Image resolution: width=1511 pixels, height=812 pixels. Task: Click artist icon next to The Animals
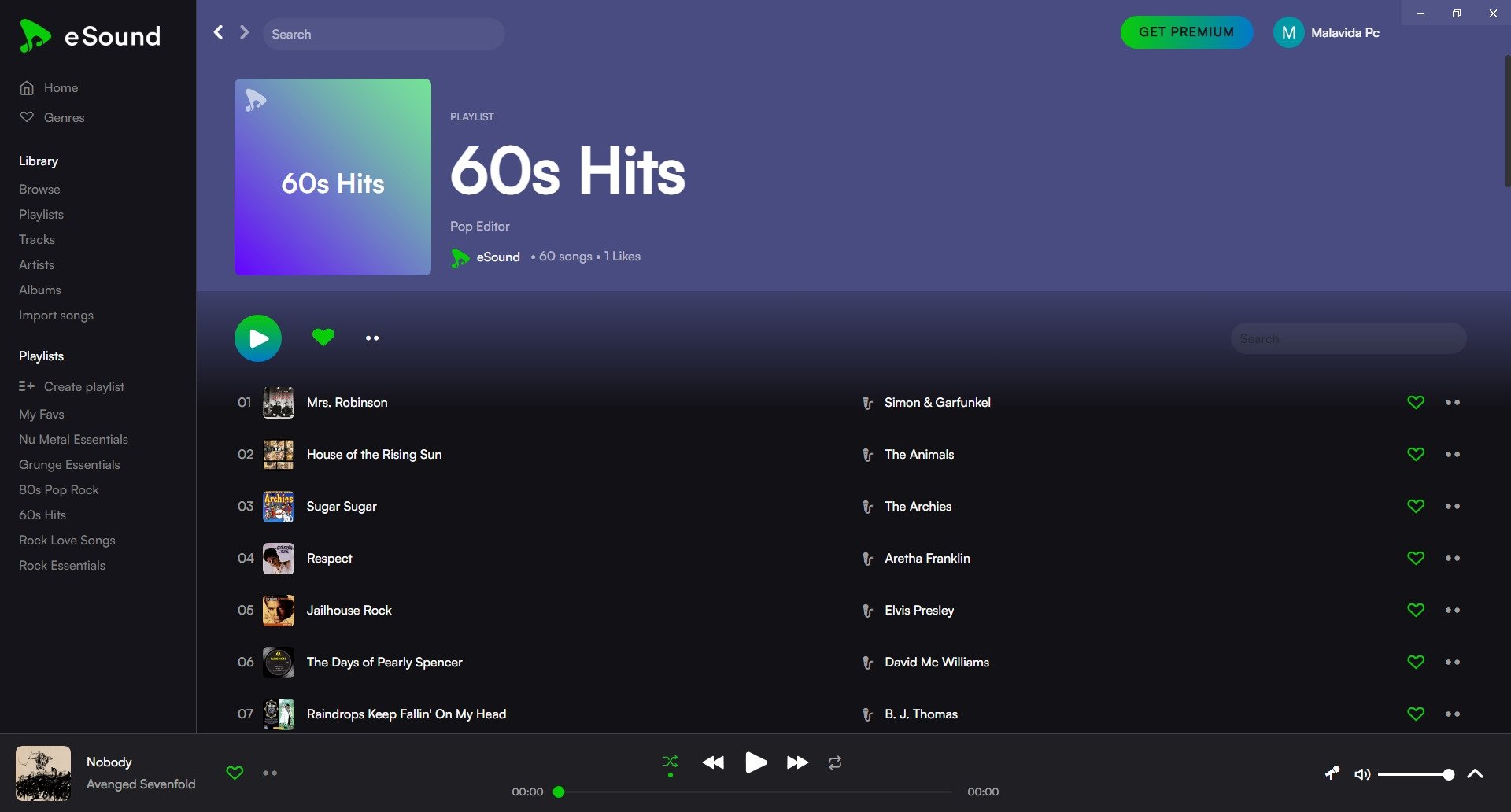[x=867, y=455]
